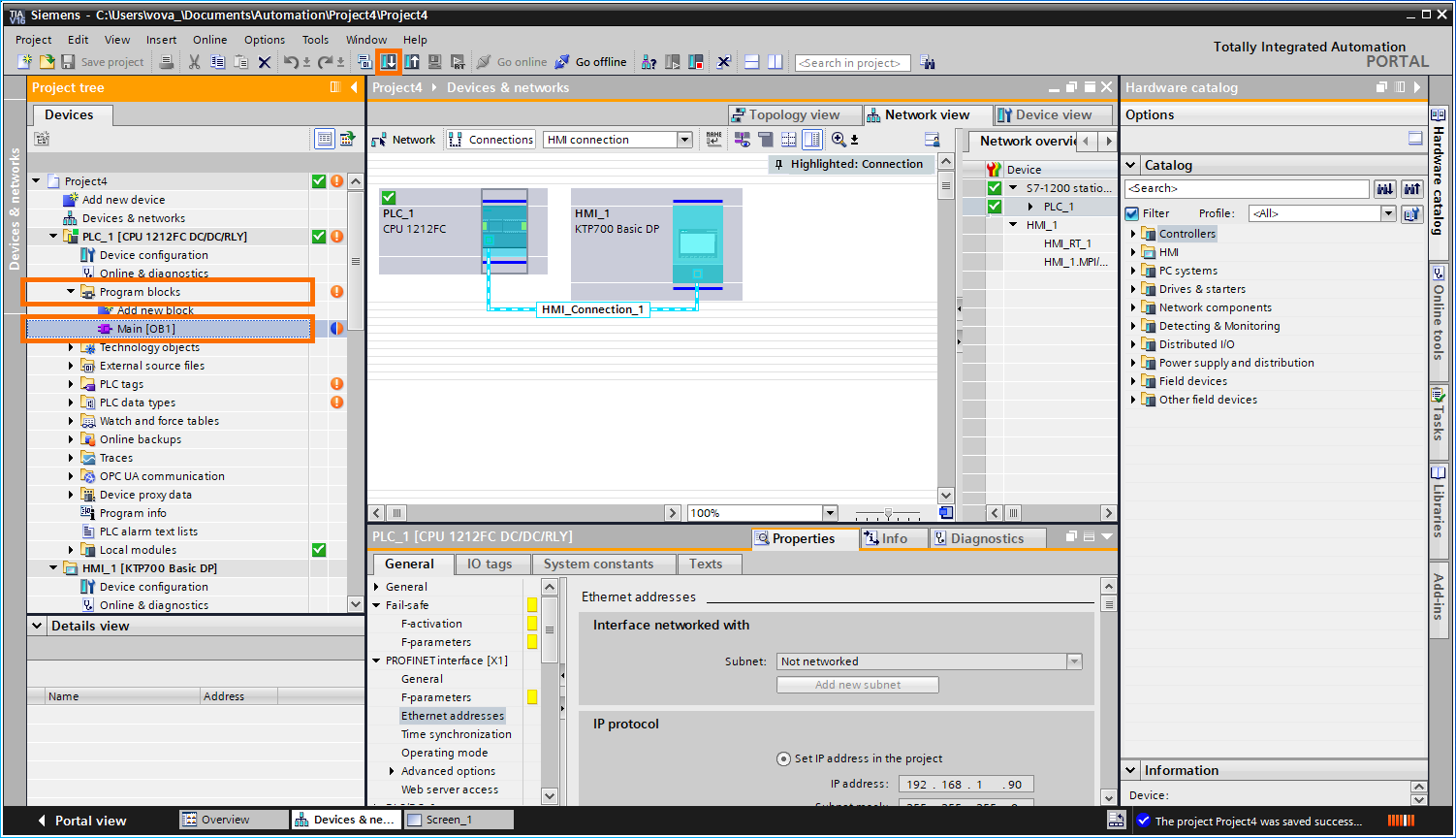Open the HMI connection dropdown
Image resolution: width=1456 pixels, height=838 pixels.
click(x=685, y=139)
